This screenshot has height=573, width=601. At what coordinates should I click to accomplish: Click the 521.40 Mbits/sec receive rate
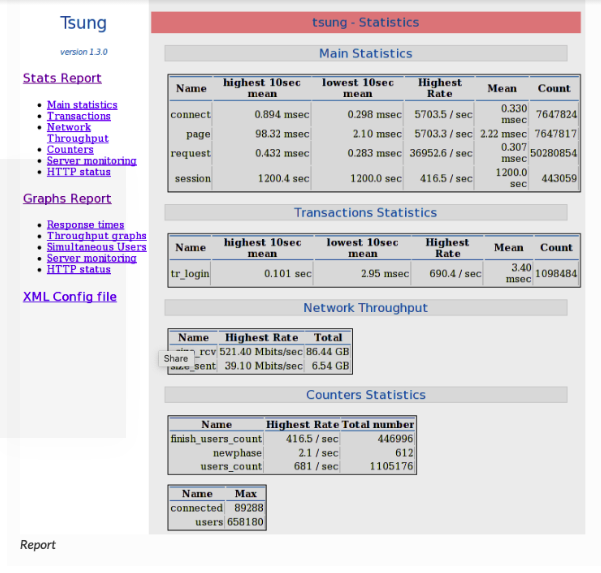[x=261, y=351]
